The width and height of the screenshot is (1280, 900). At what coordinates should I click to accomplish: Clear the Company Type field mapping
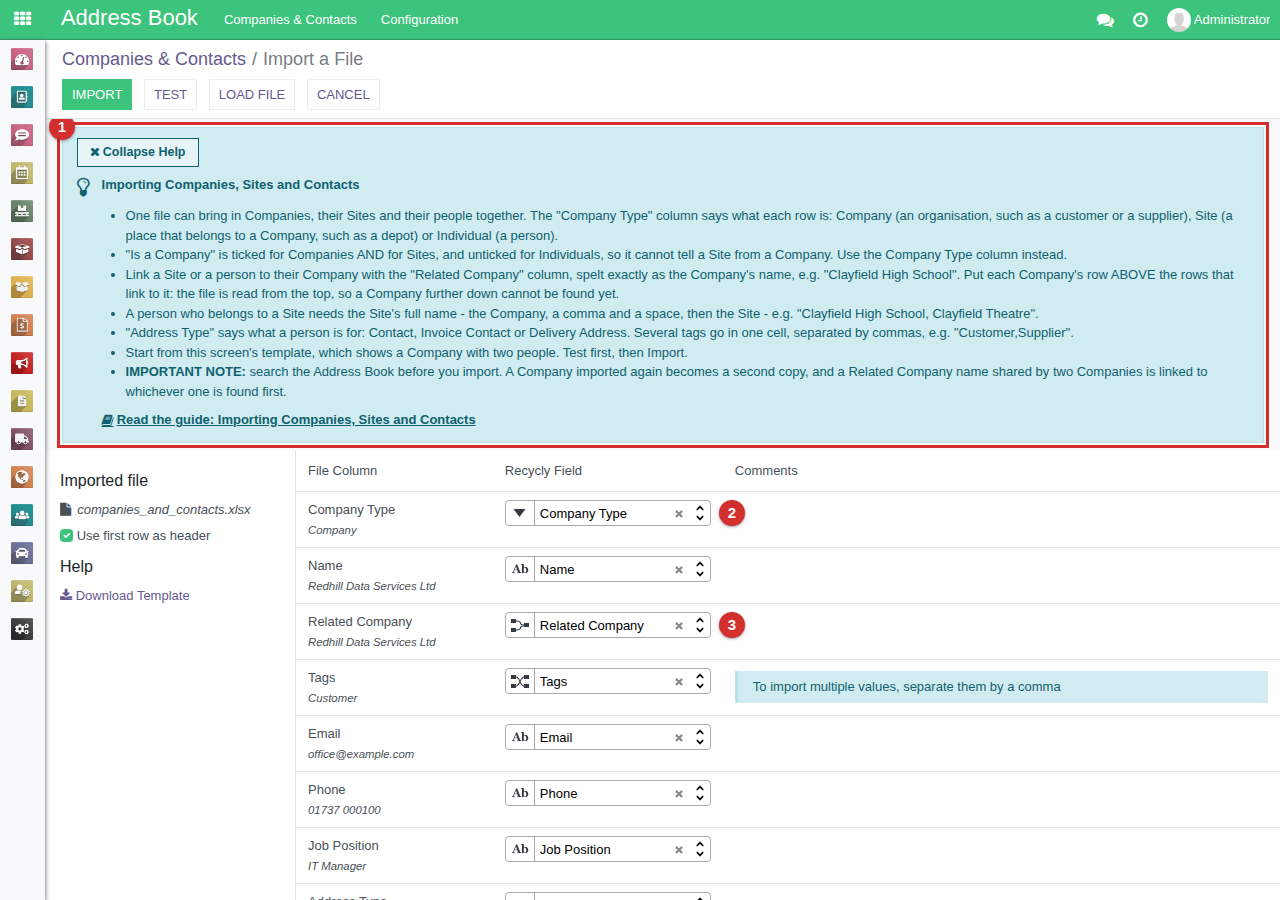point(679,514)
